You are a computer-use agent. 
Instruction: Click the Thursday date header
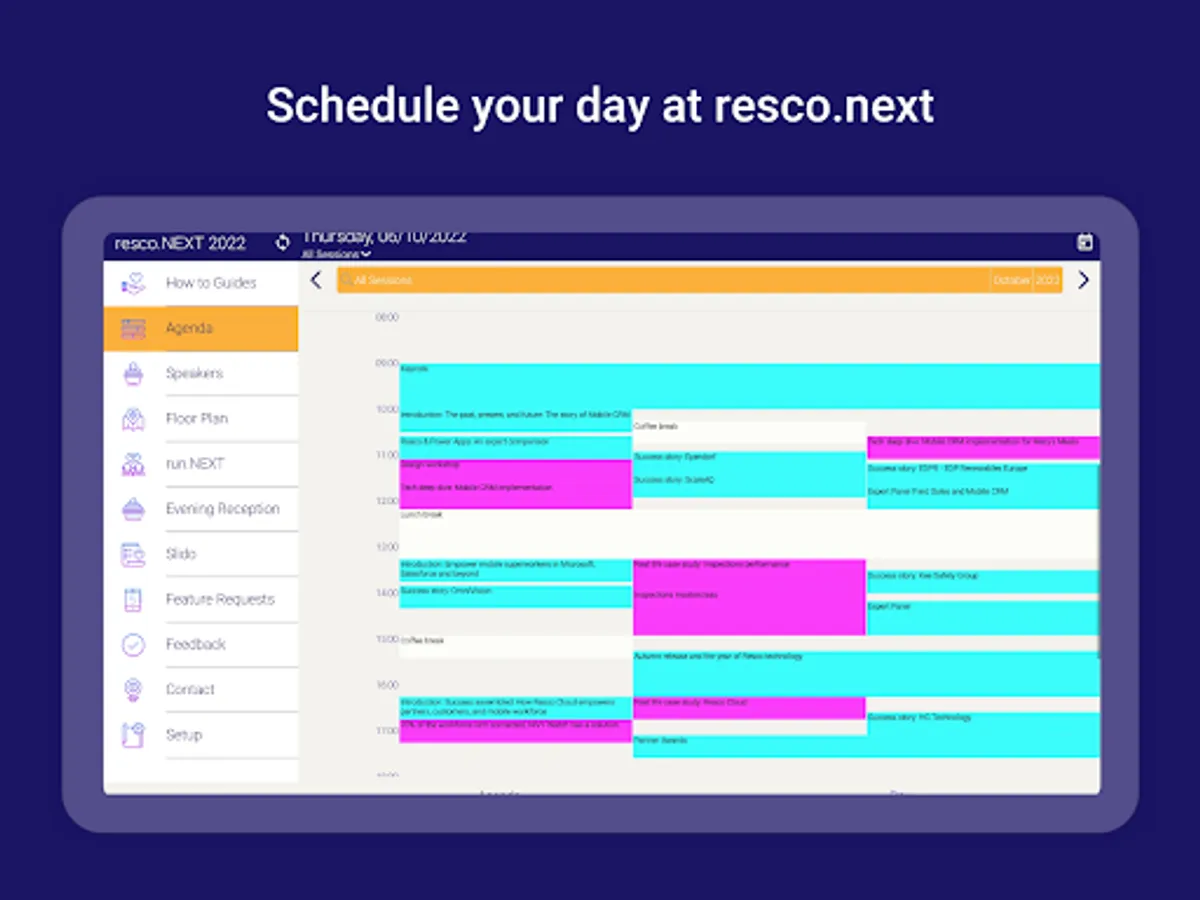point(385,238)
